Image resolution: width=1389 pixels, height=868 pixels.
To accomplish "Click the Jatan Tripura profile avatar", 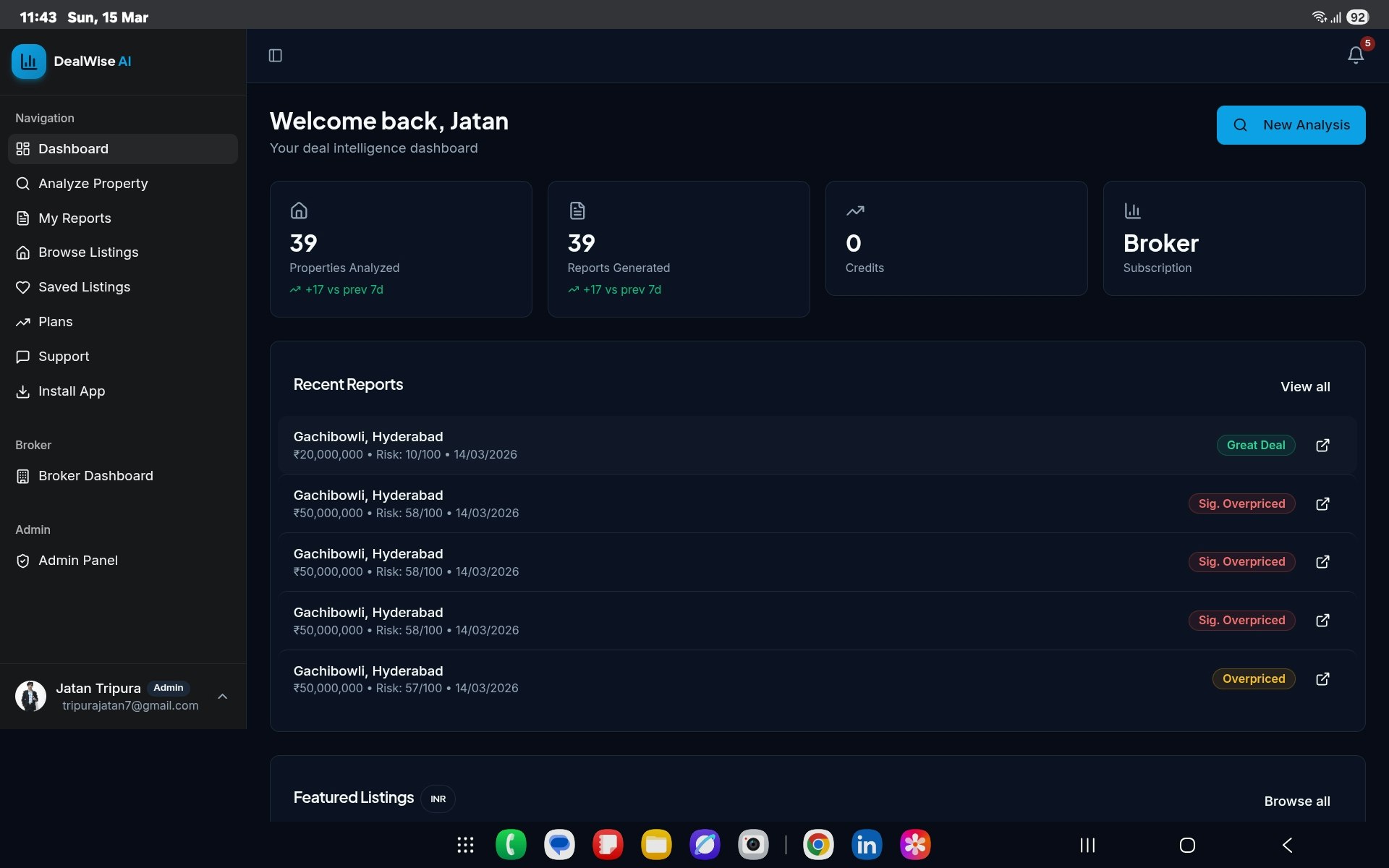I will tap(30, 696).
